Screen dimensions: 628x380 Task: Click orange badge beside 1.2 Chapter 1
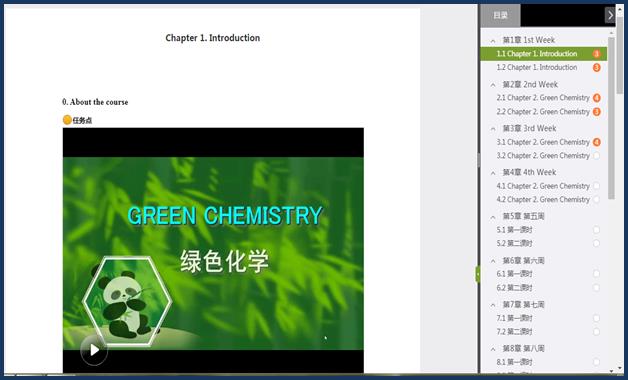596,67
